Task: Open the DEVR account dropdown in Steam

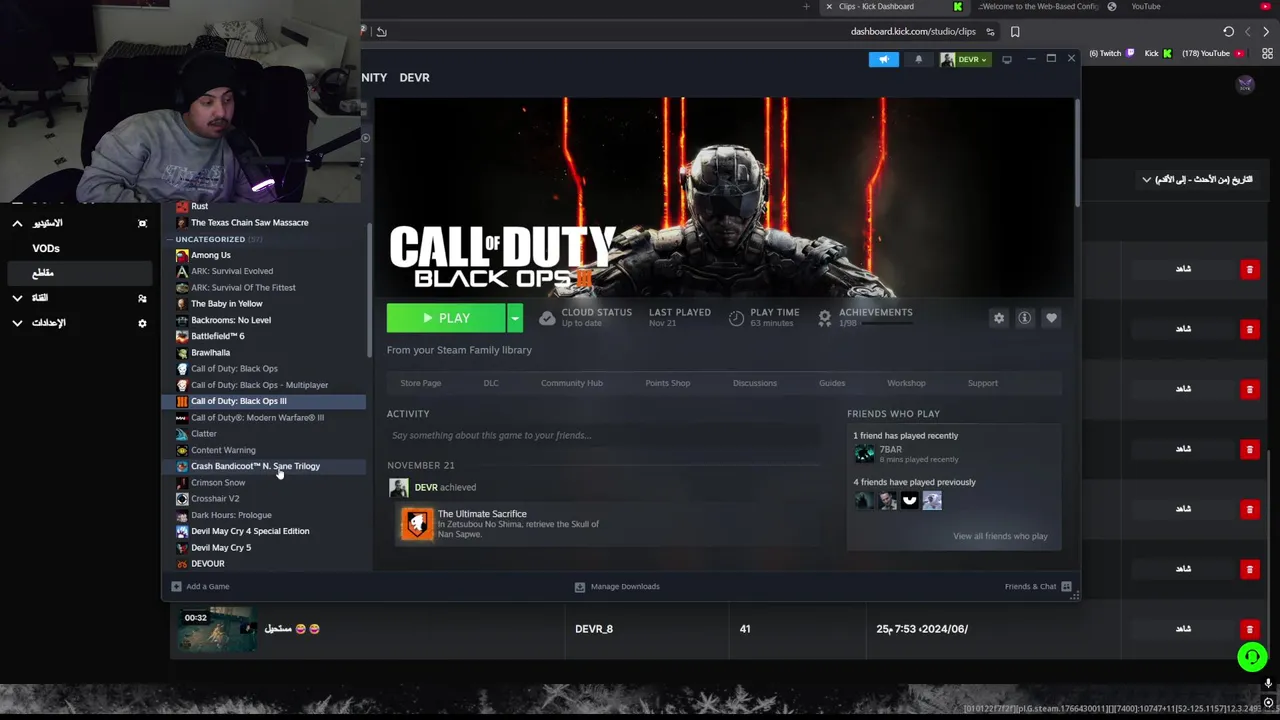Action: pos(964,59)
